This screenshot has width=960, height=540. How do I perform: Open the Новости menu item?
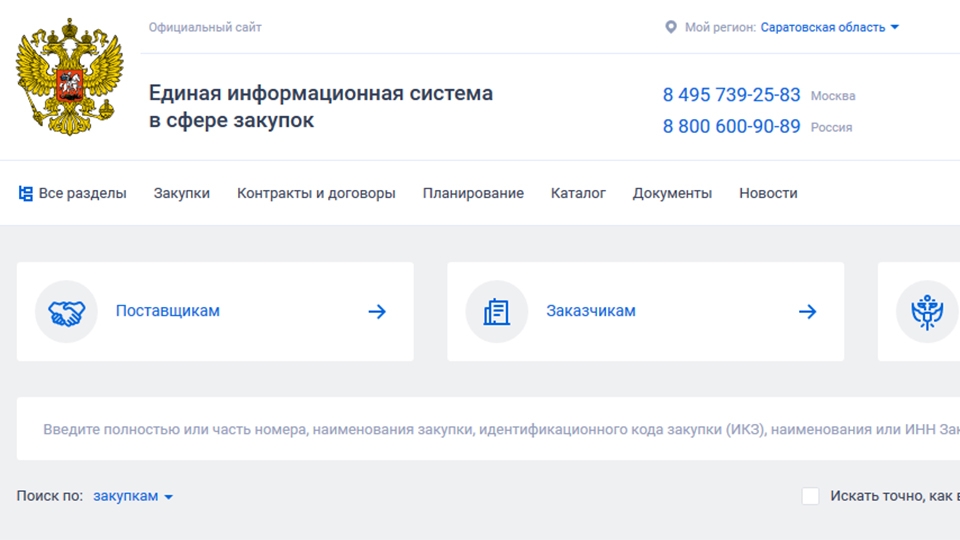point(768,193)
